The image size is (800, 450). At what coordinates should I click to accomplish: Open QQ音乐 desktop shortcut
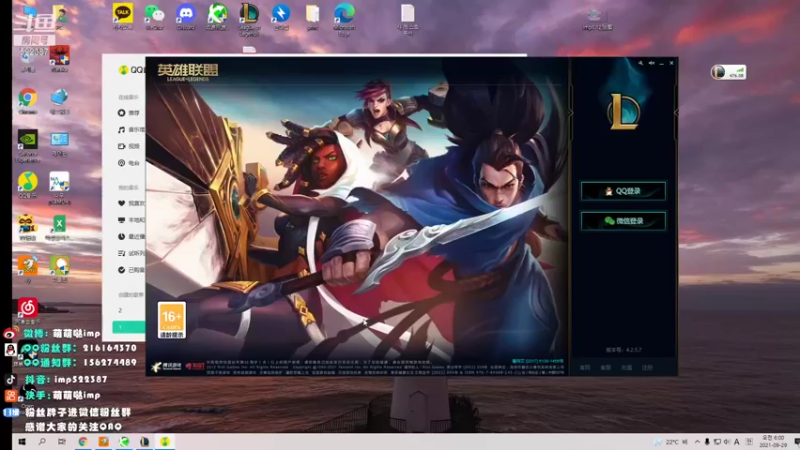point(28,185)
